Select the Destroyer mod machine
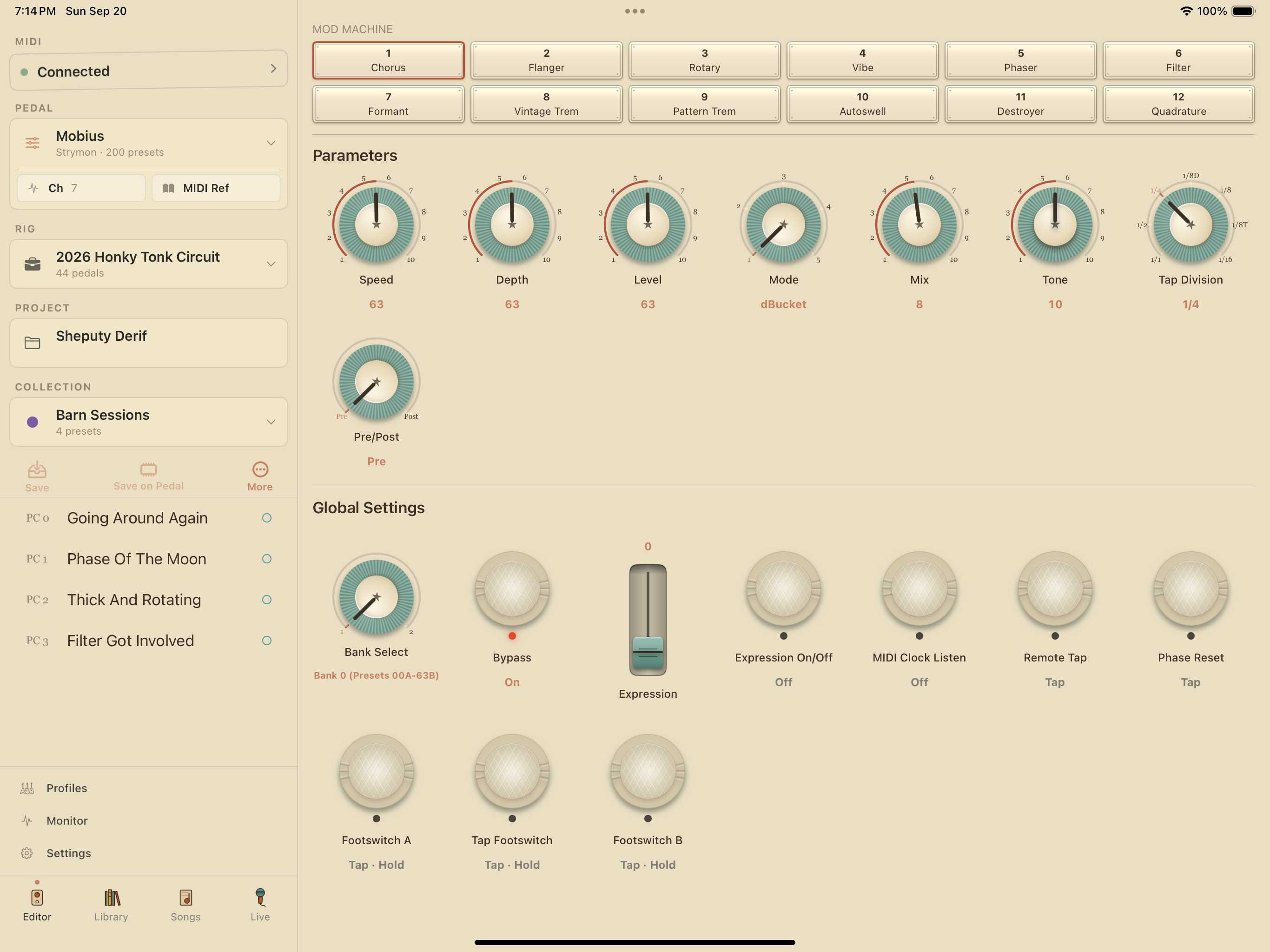1270x952 pixels. (x=1021, y=104)
